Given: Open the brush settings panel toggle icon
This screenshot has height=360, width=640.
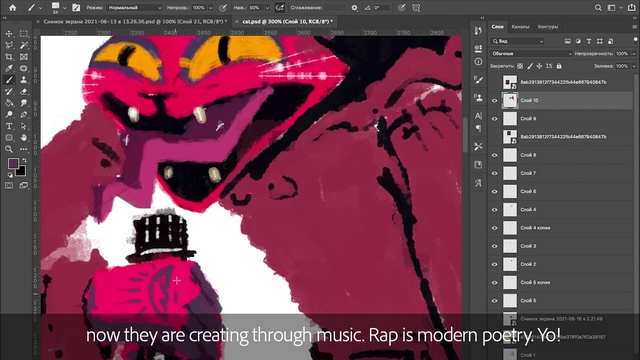Looking at the screenshot, I should 76,7.
